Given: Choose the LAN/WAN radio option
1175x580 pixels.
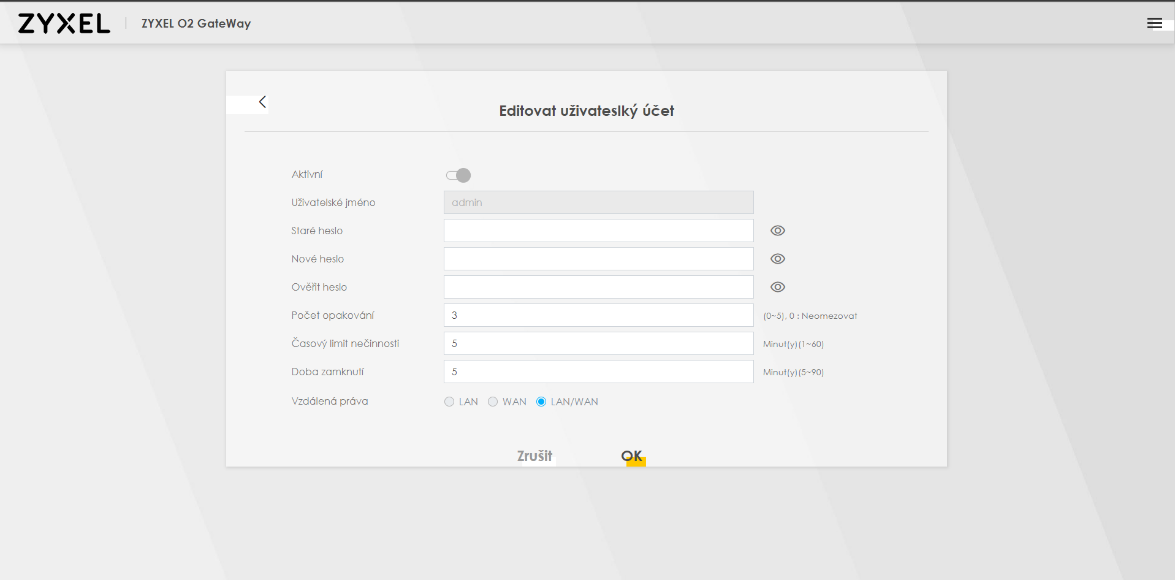Looking at the screenshot, I should click(x=541, y=402).
